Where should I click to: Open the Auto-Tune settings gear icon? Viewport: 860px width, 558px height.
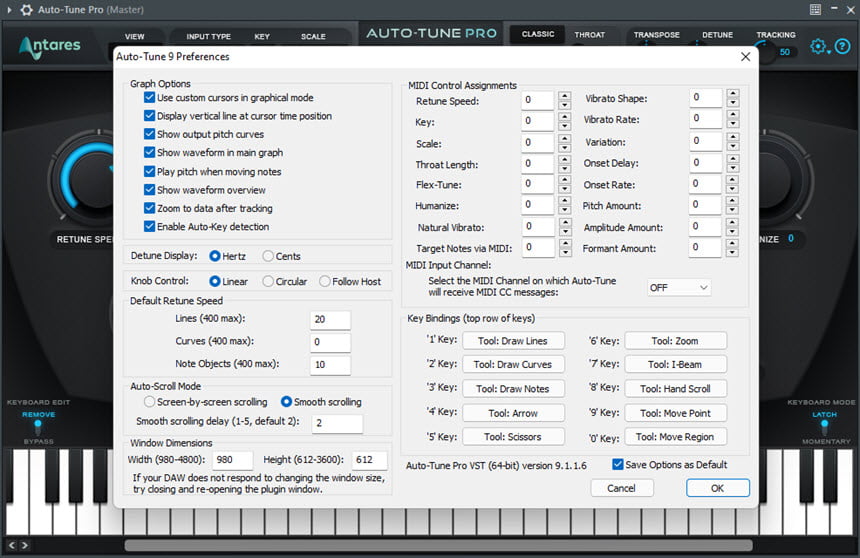point(819,47)
